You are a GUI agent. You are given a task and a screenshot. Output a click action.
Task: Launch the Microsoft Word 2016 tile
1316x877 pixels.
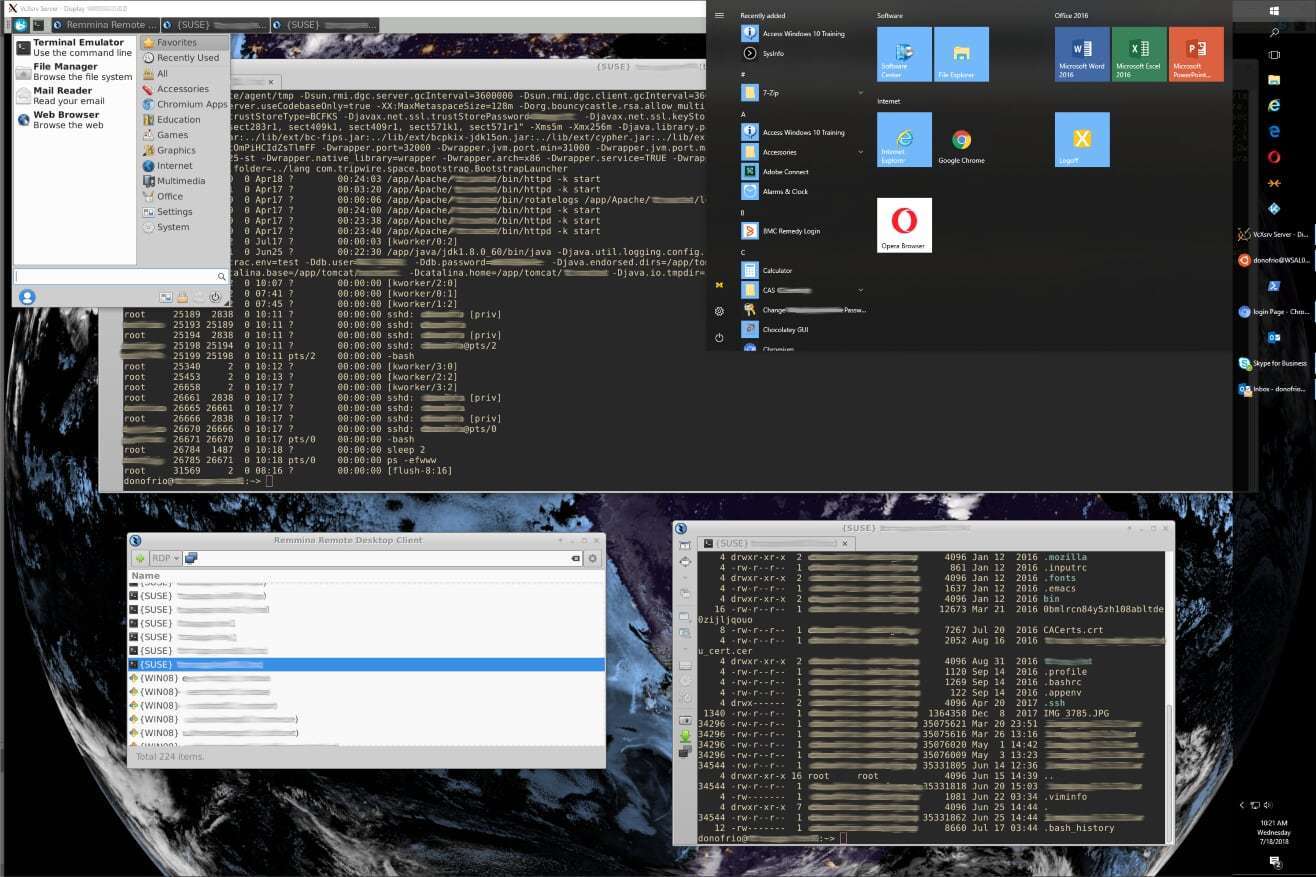[x=1080, y=53]
